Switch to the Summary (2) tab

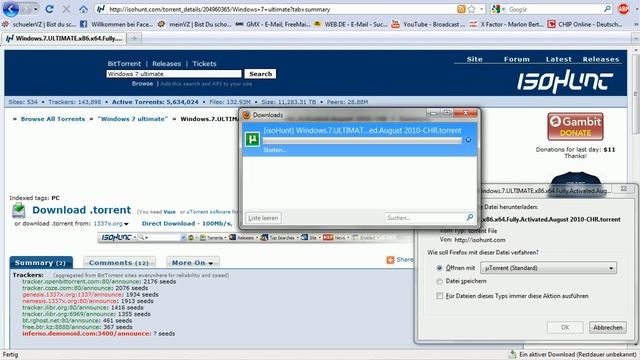click(x=41, y=262)
